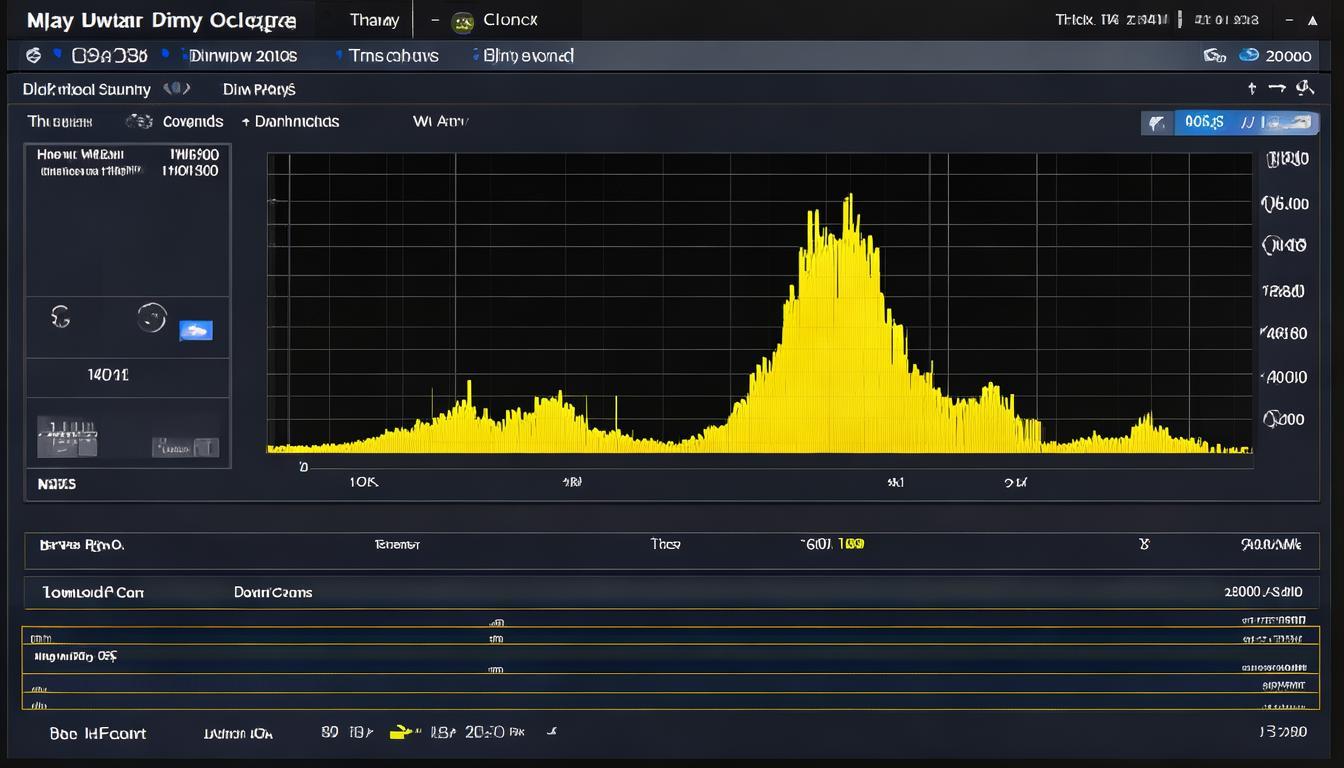The image size is (1344, 768).
Task: Click the magnifier icon in the top-right toolbar
Action: (x=1304, y=88)
